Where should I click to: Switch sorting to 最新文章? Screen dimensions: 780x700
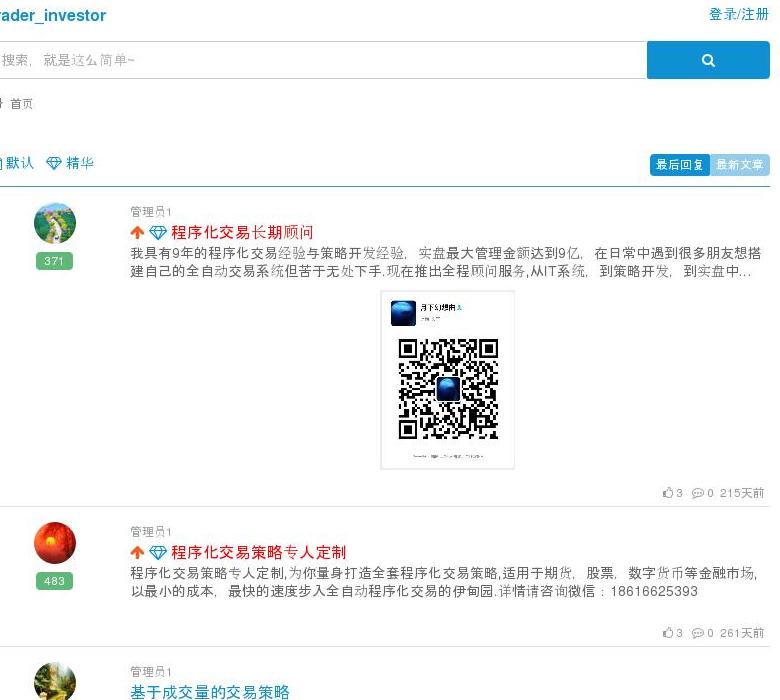pos(740,165)
